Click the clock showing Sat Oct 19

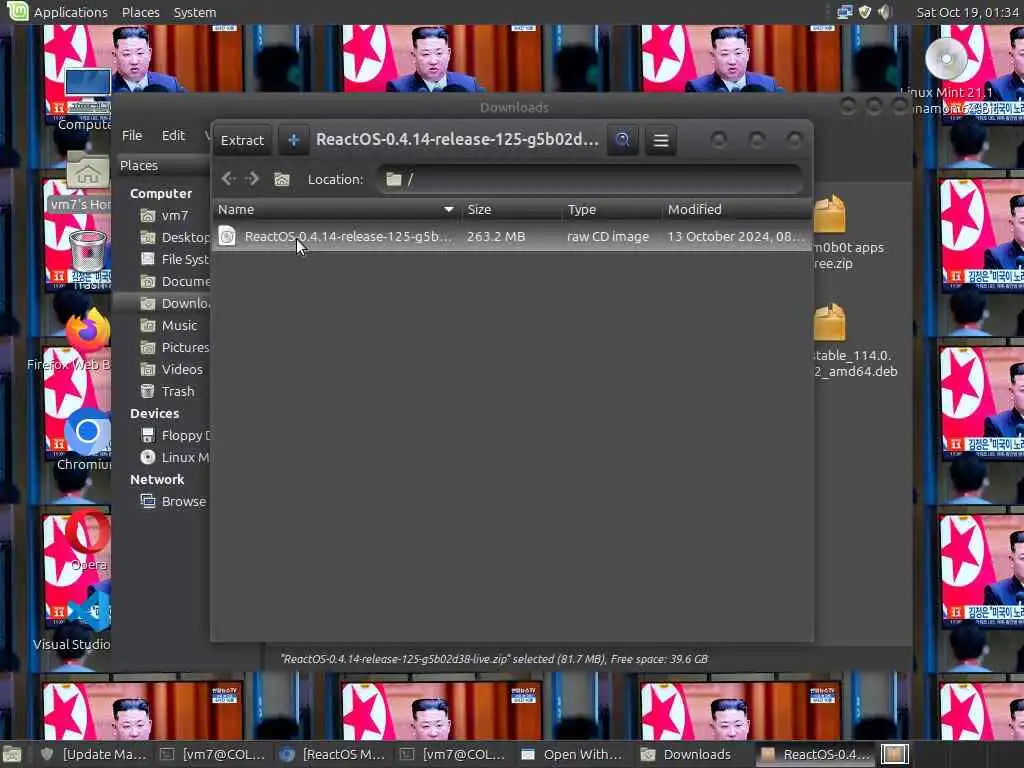pos(967,12)
